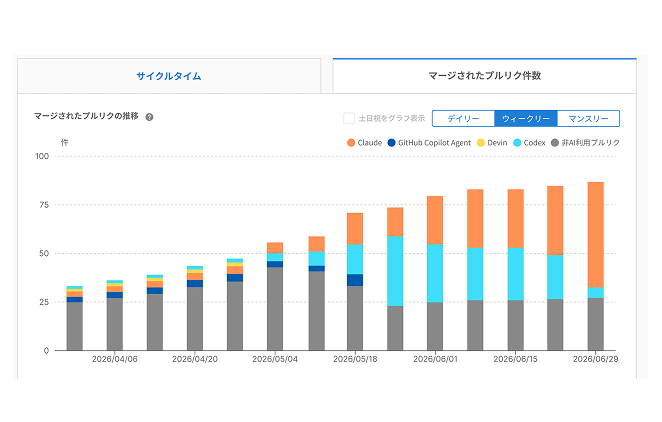
Task: Enable the 土日祝をグラフ表示 checkbox
Action: [x=349, y=118]
